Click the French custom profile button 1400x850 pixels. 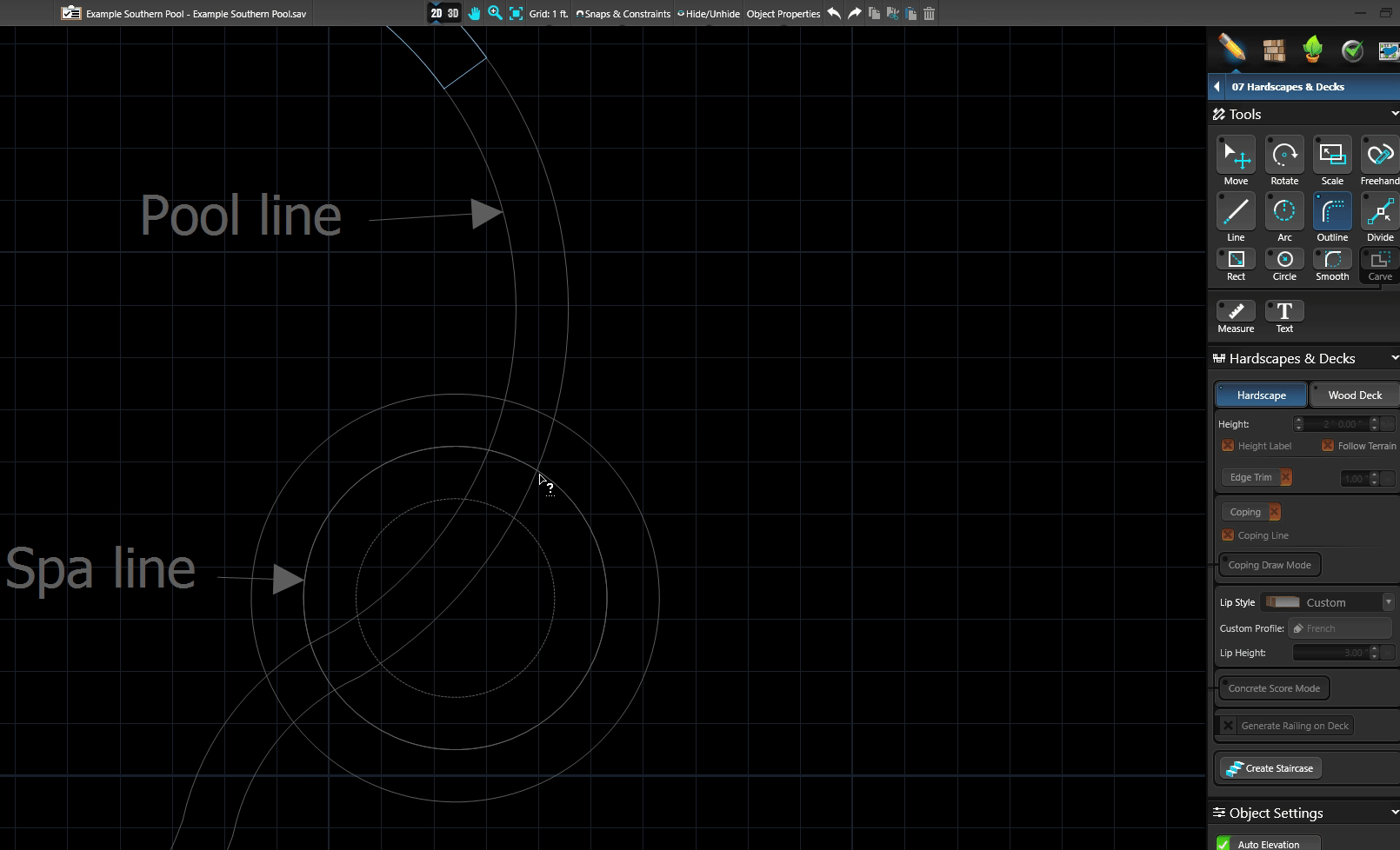pyautogui.click(x=1340, y=628)
